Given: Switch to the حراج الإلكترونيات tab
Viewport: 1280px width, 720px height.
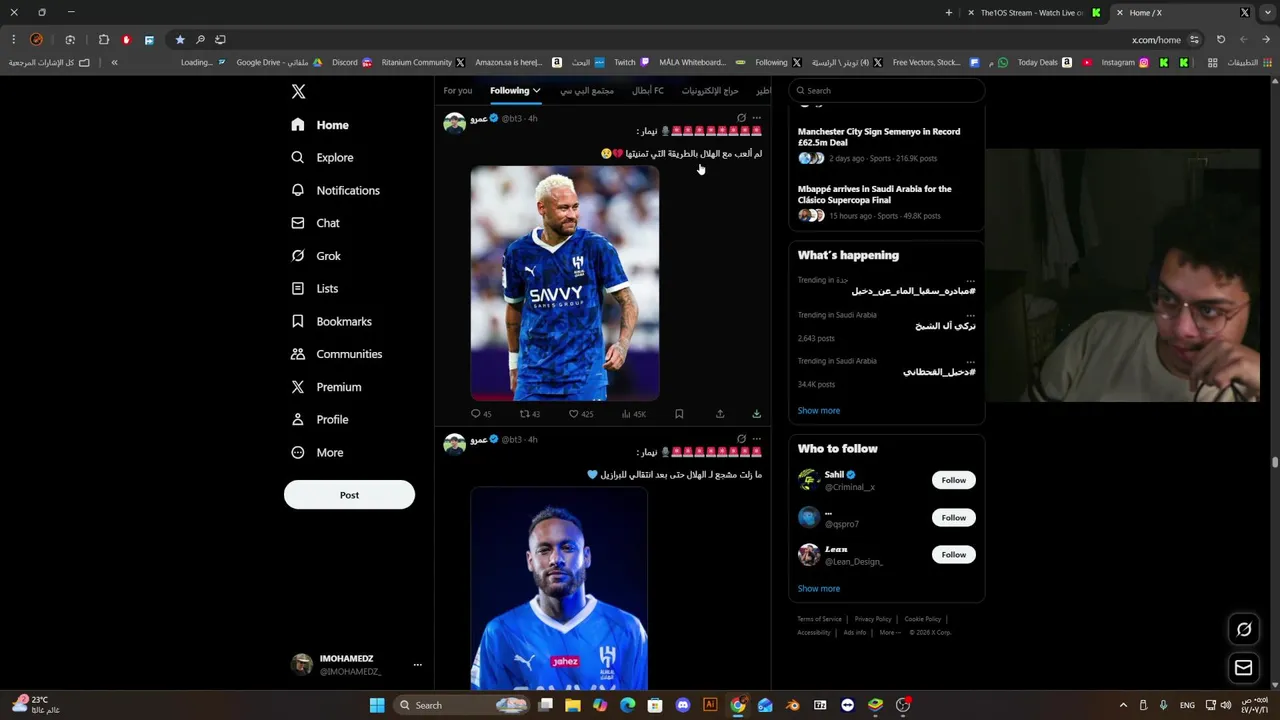Looking at the screenshot, I should (x=710, y=91).
